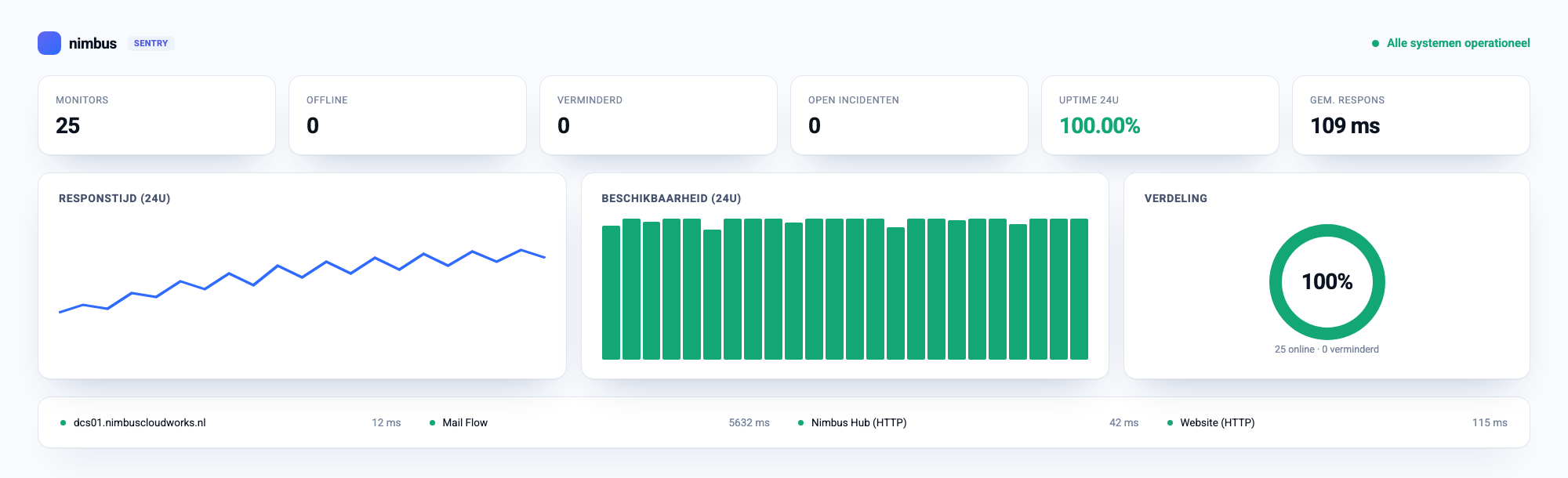Viewport: 1568px width, 478px height.
Task: Click the blue Nimbus logo icon
Action: pos(49,43)
